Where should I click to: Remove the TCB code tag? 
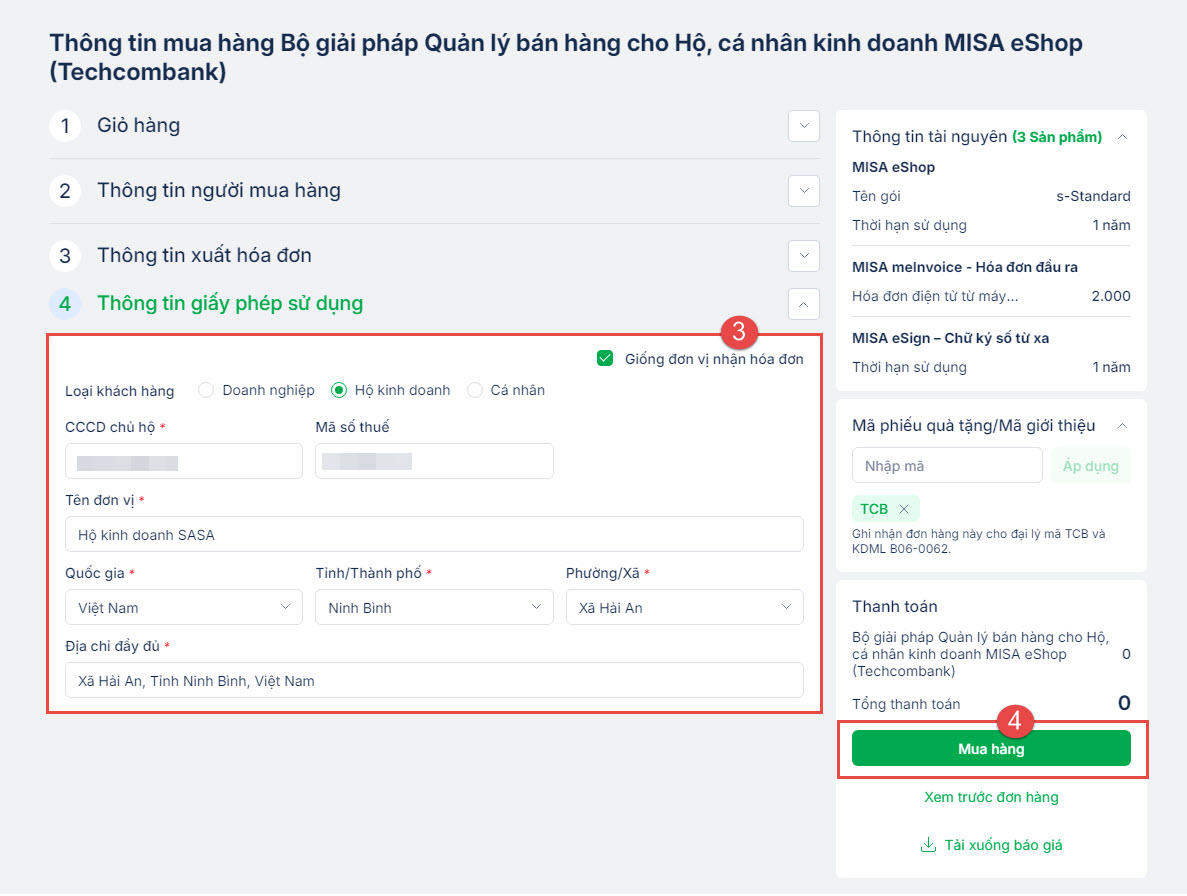[x=904, y=509]
